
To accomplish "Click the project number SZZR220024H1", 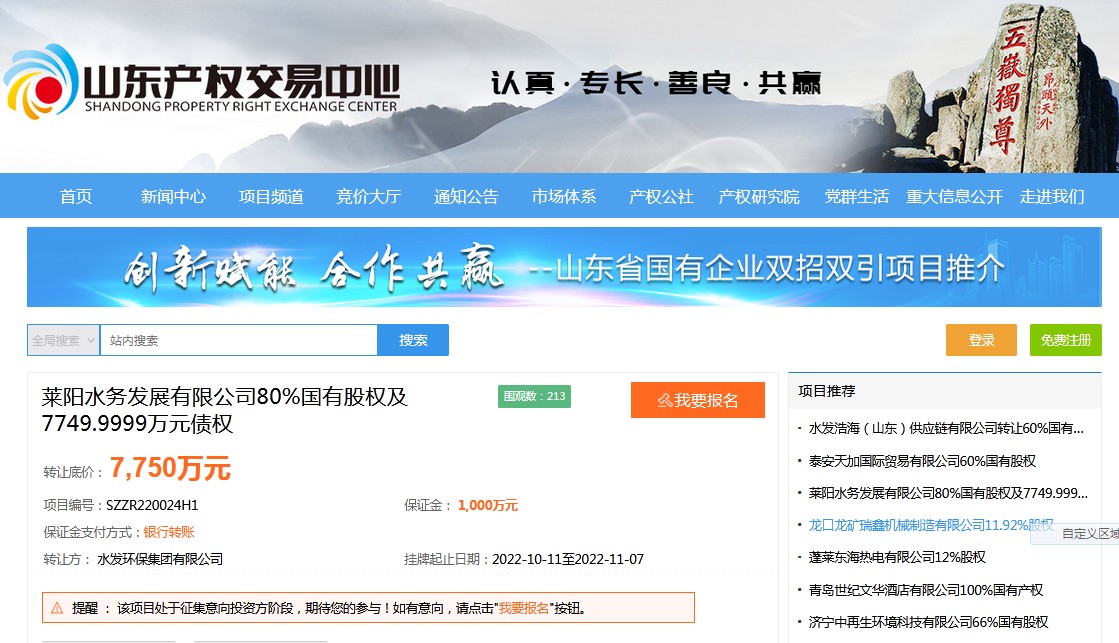I will coord(152,505).
